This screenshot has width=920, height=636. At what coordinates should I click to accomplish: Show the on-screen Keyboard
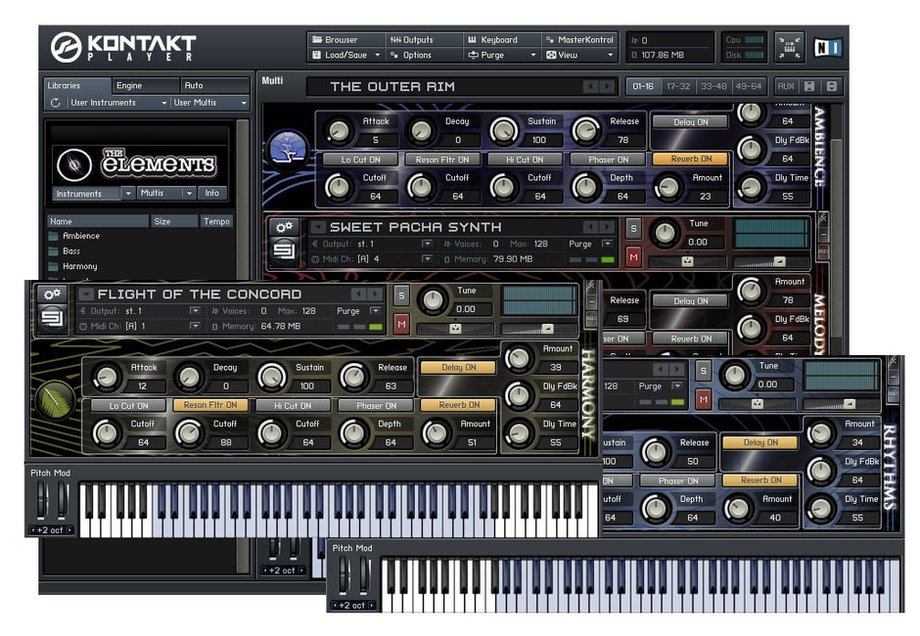(x=493, y=39)
